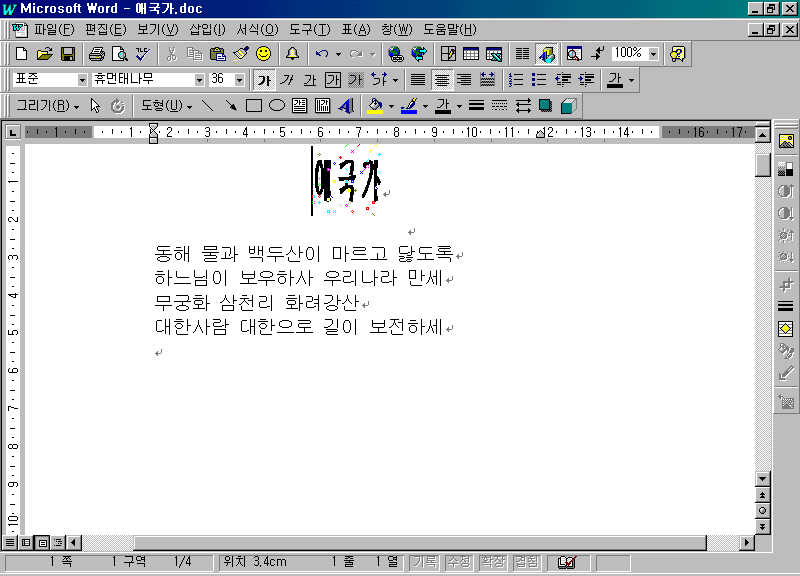Open the style dropdown showing 표준
800x576 pixels.
pyautogui.click(x=82, y=80)
